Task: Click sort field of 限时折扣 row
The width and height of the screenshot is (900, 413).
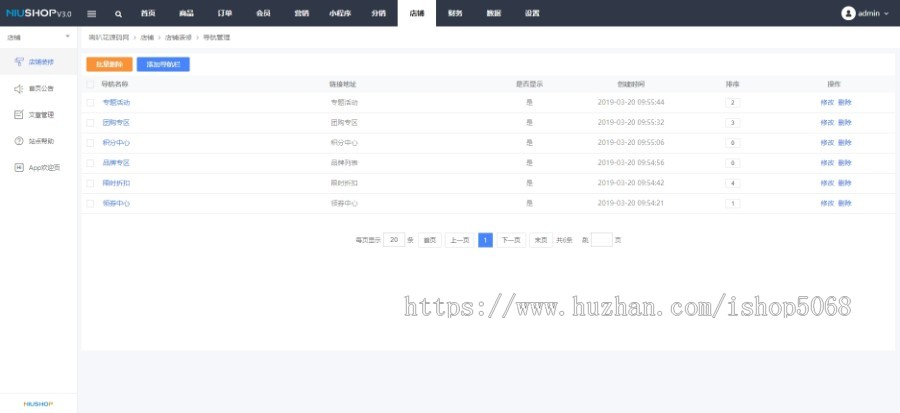Action: click(732, 183)
